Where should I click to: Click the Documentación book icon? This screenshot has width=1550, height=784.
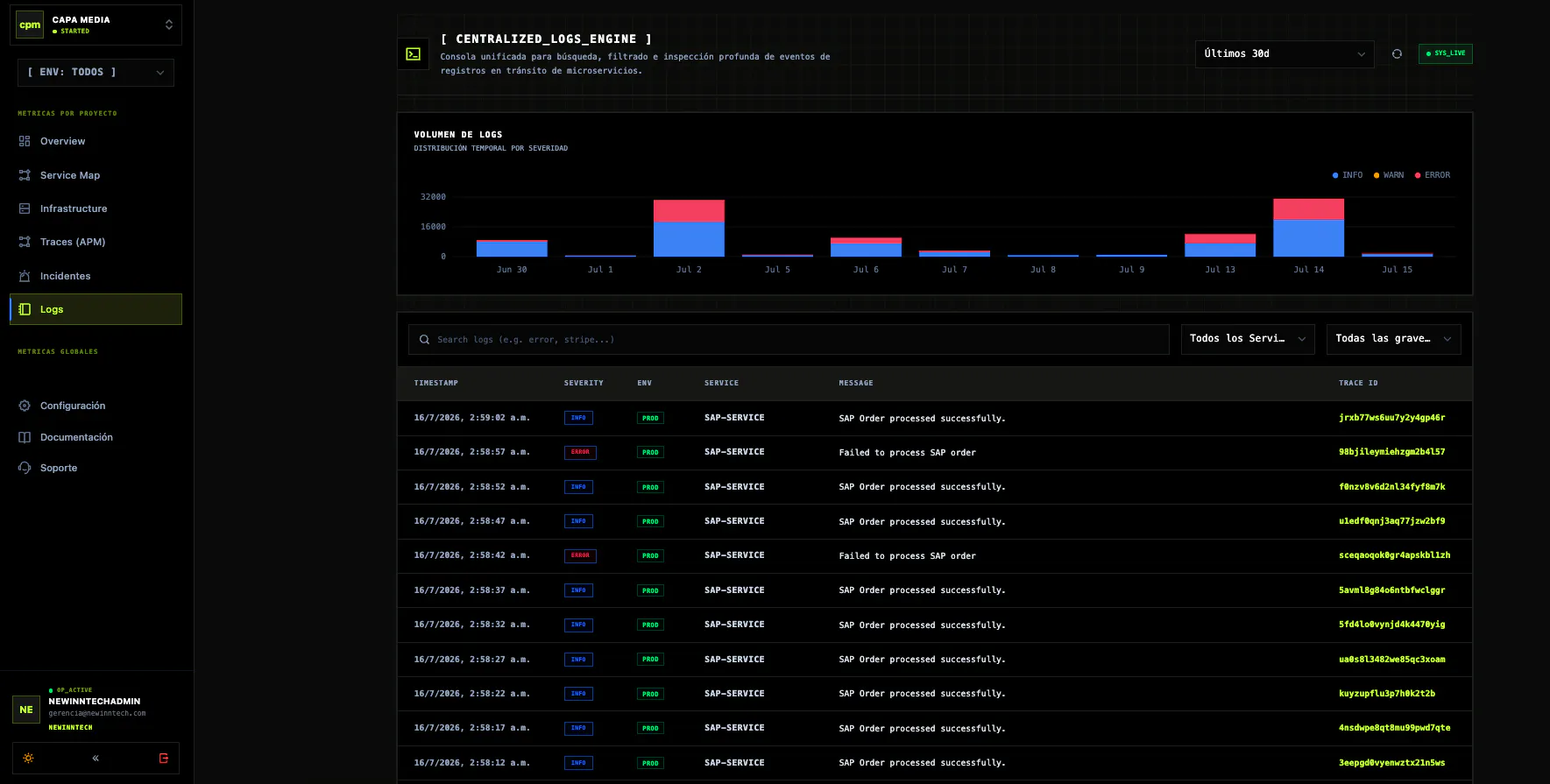click(25, 437)
